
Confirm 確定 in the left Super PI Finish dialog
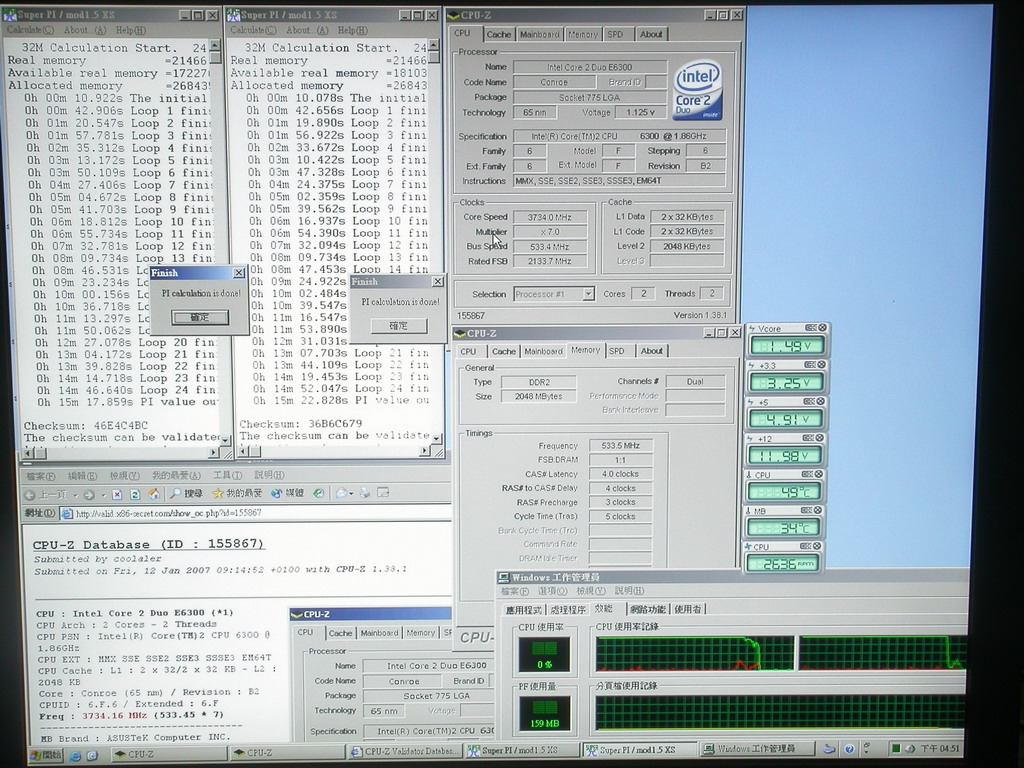coord(200,317)
